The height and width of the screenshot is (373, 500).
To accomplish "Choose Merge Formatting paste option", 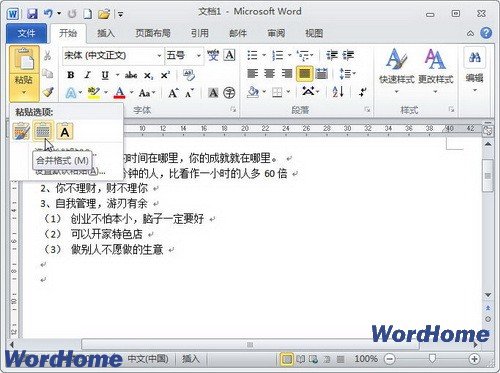I will tap(43, 131).
